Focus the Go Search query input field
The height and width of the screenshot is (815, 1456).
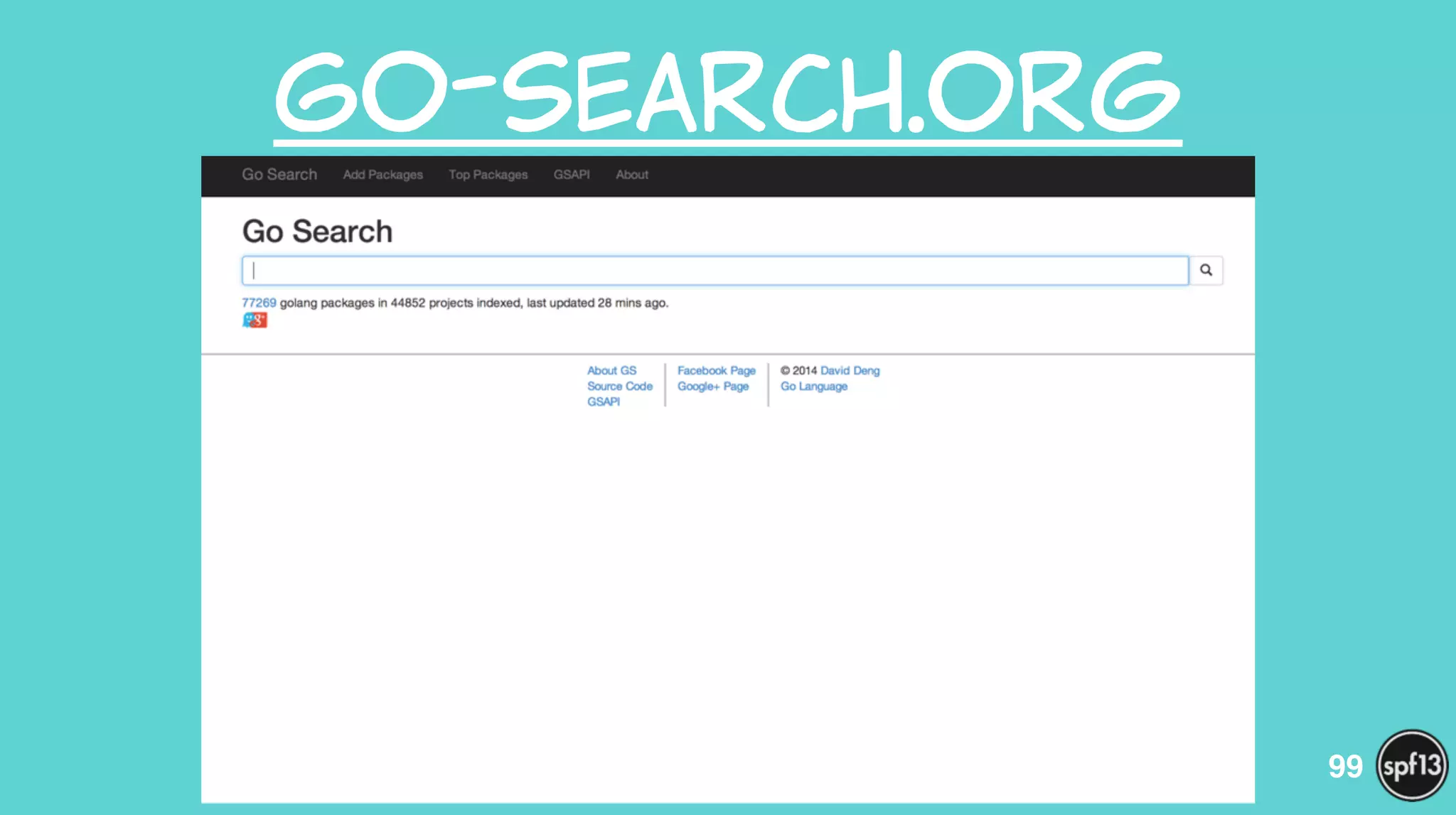coord(715,271)
